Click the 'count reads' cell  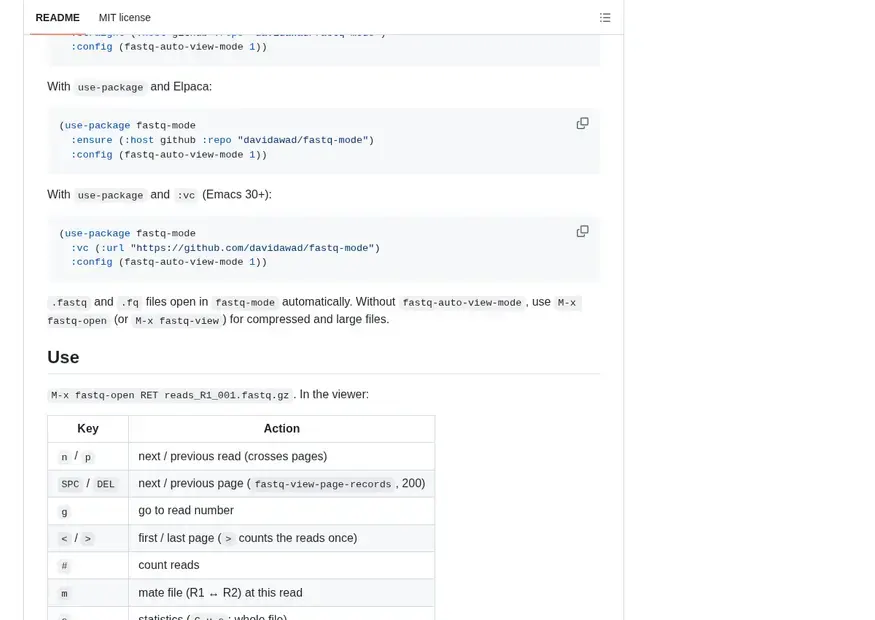281,565
